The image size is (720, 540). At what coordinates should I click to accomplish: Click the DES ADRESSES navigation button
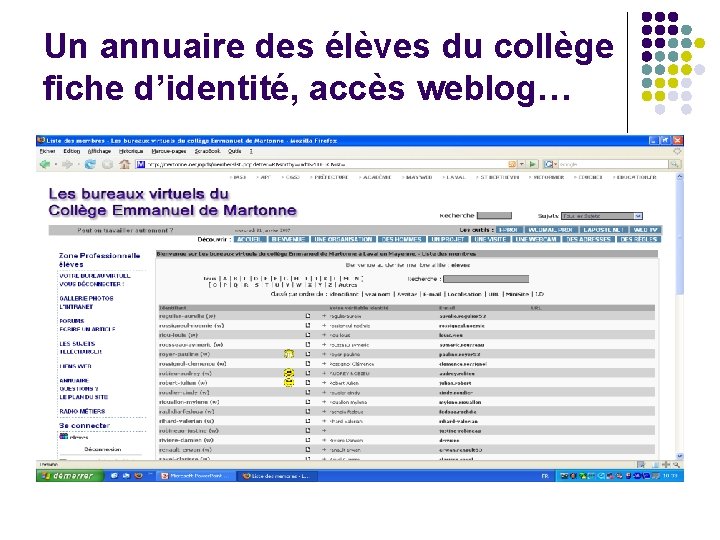point(589,239)
